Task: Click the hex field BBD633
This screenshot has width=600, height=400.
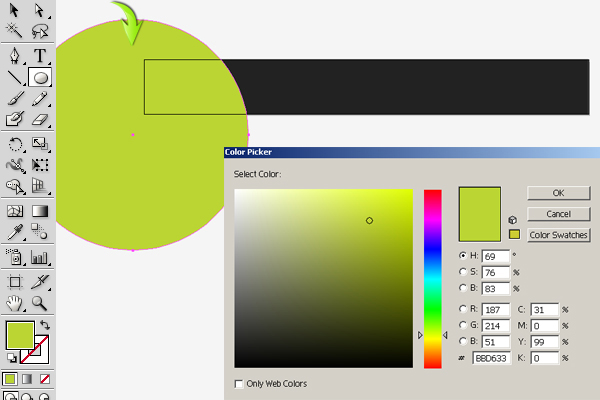Action: tap(491, 358)
